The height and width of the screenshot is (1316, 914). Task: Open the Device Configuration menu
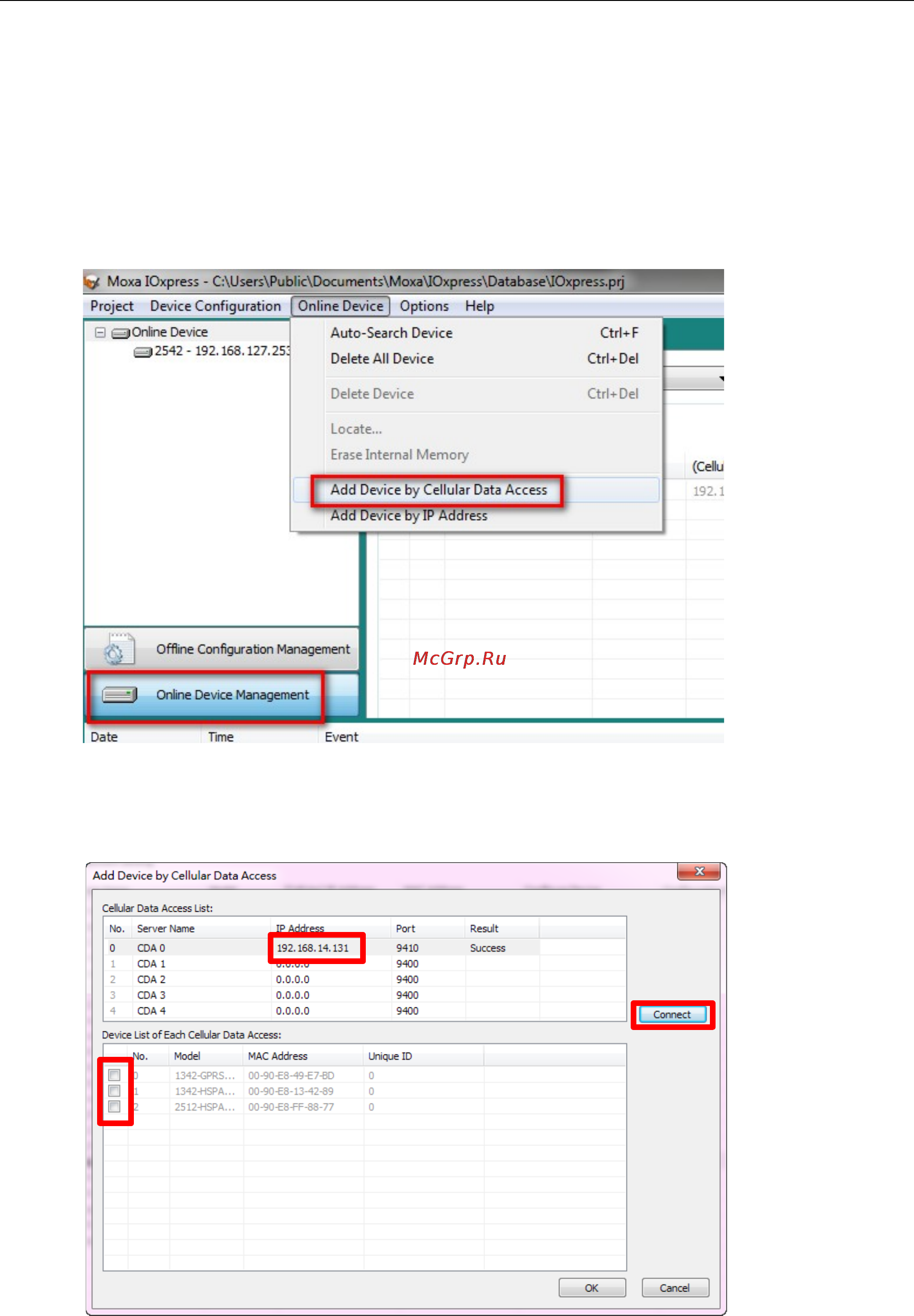click(x=215, y=306)
